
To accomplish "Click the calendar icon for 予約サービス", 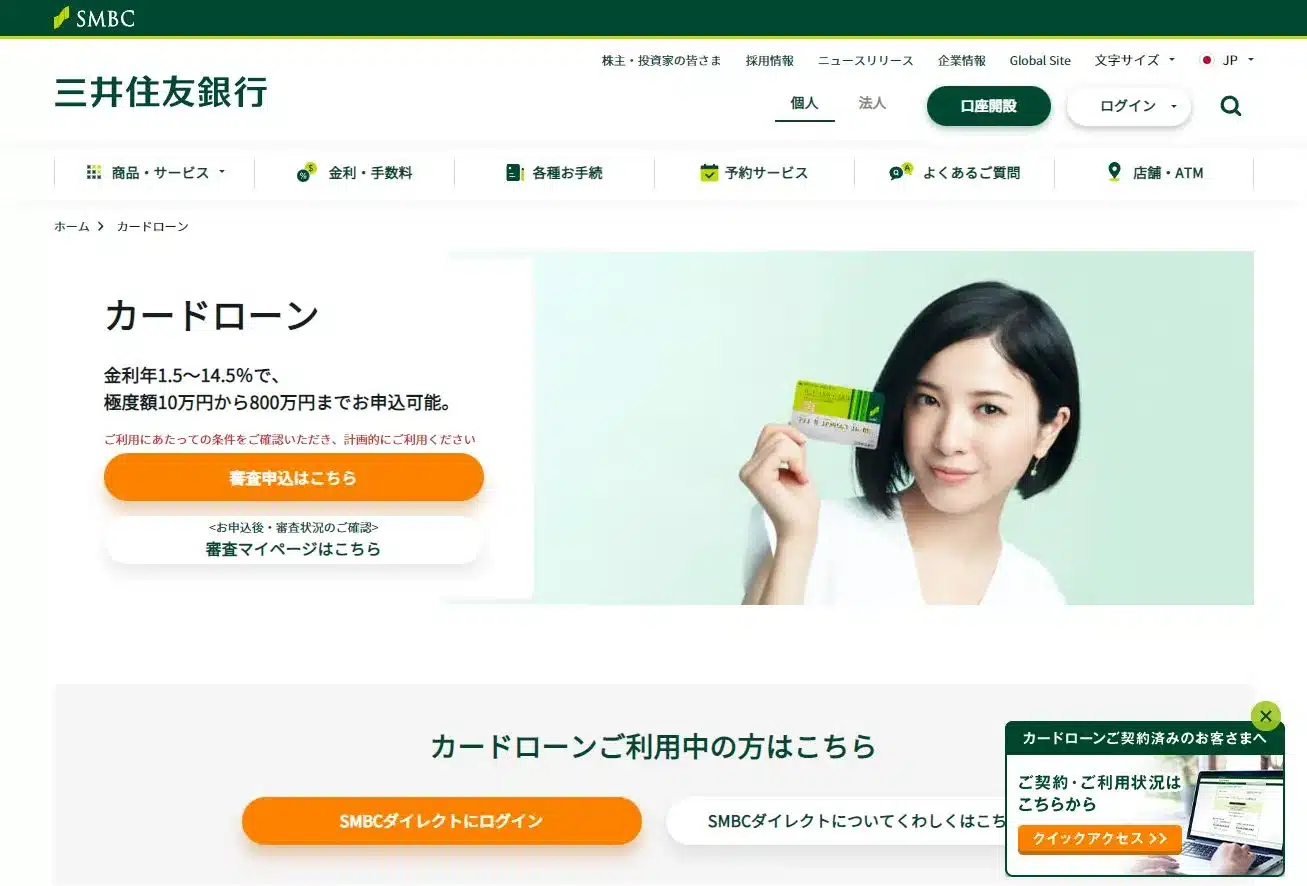I will click(709, 172).
